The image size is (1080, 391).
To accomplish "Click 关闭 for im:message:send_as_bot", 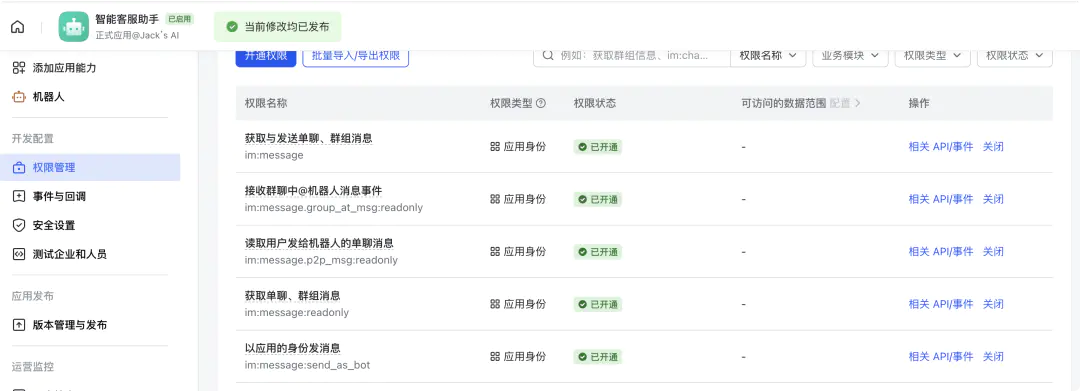I will coord(993,357).
